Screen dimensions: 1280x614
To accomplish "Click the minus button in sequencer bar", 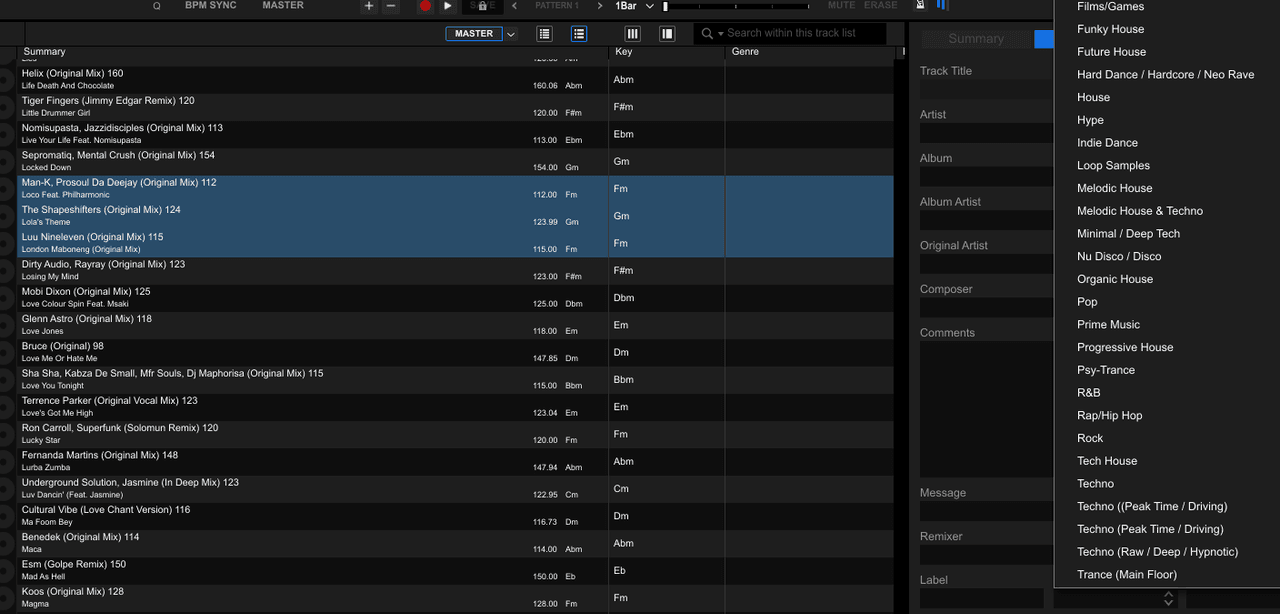I will (390, 6).
